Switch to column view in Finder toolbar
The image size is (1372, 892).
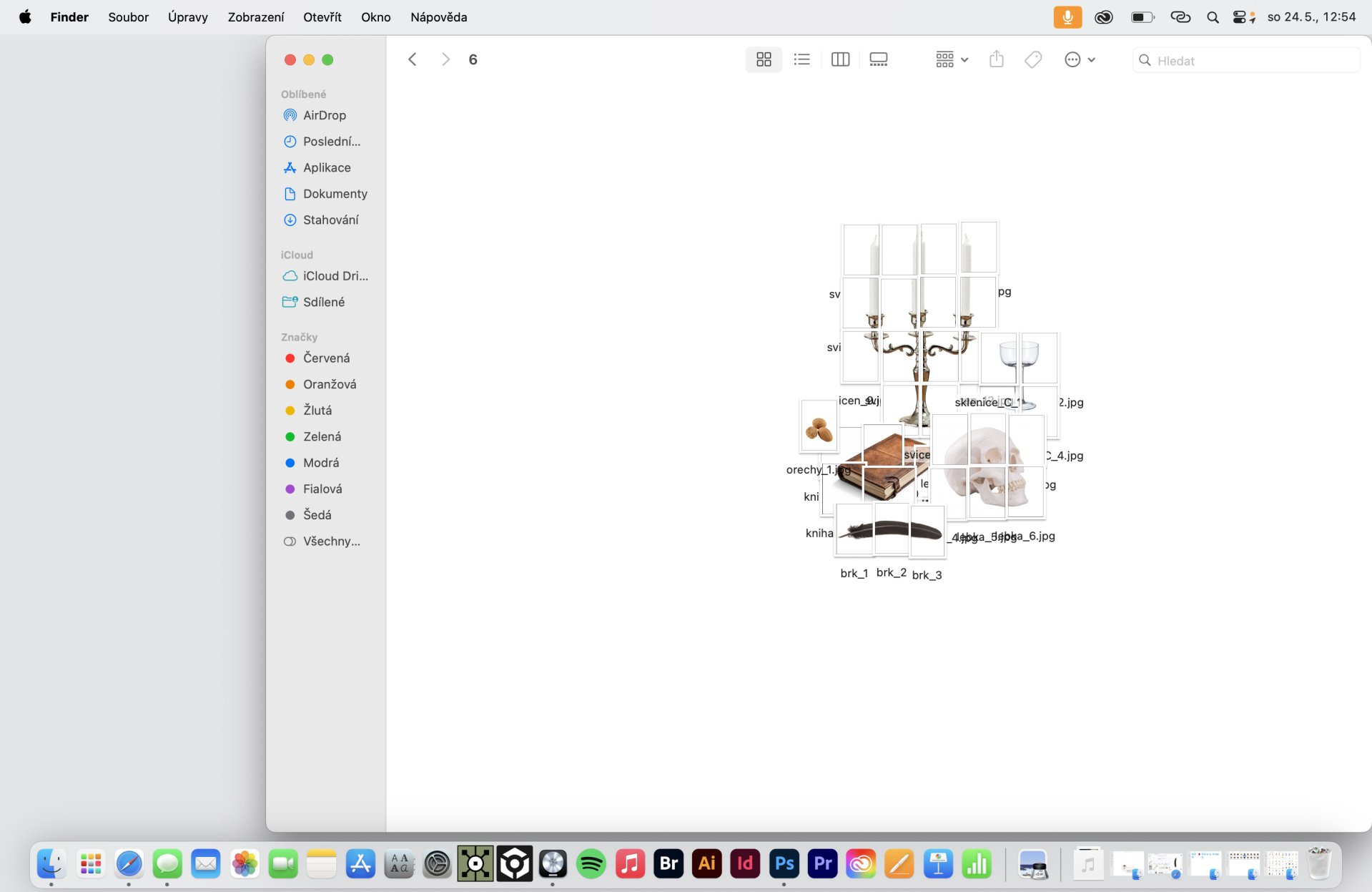[840, 59]
